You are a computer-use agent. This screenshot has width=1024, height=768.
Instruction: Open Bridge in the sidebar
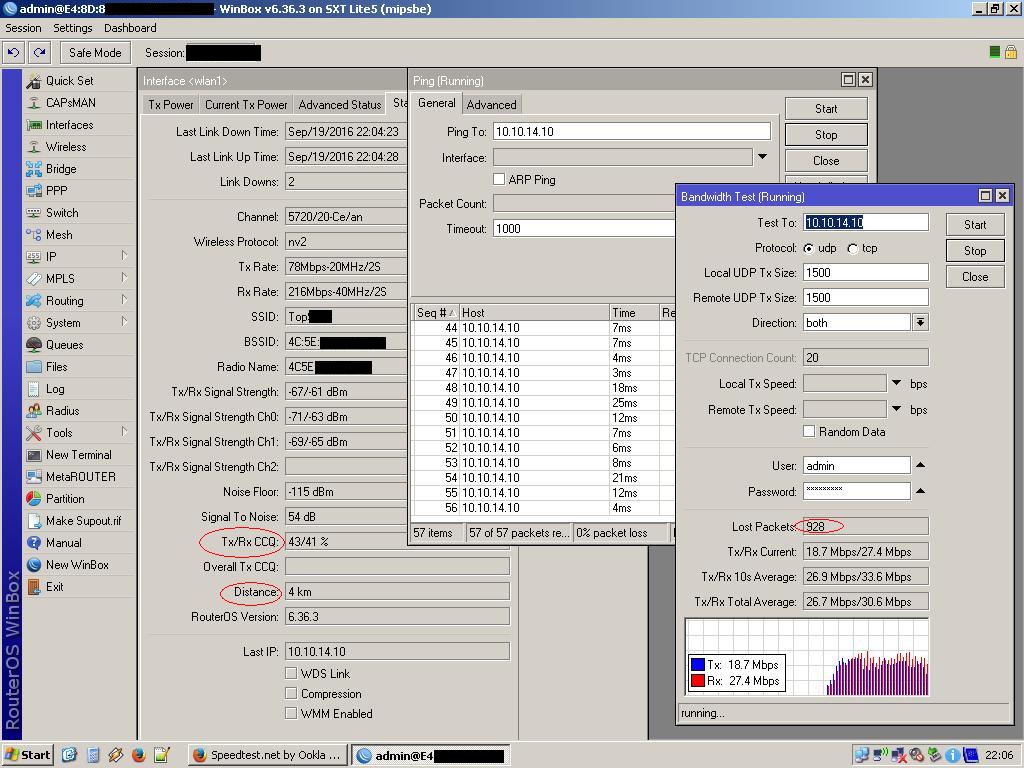click(61, 169)
